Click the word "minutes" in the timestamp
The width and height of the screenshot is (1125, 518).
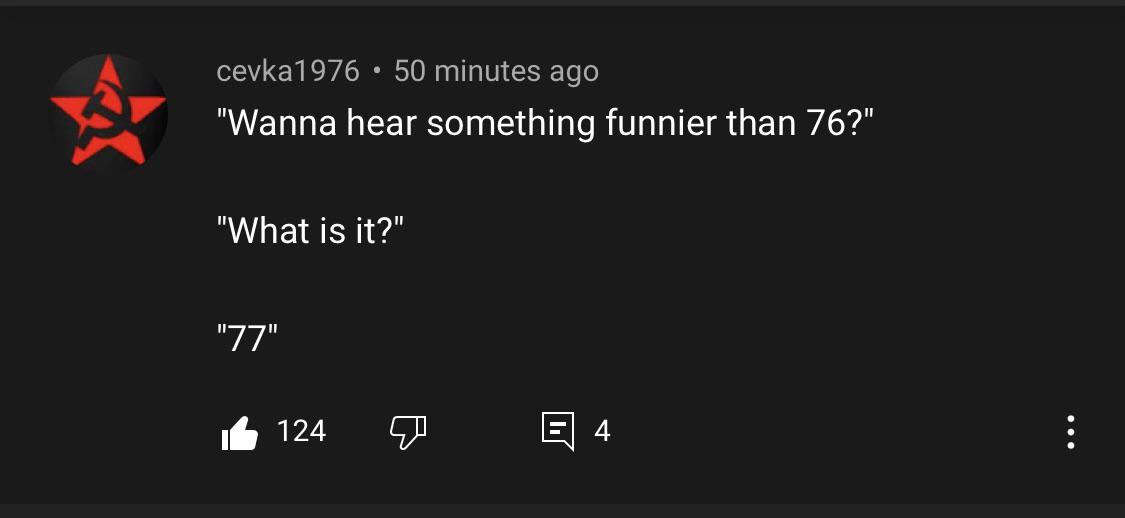(x=488, y=71)
